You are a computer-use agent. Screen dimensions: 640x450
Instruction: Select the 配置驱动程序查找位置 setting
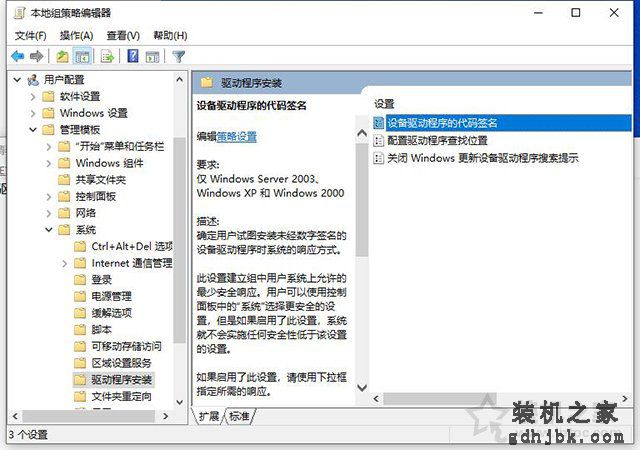pyautogui.click(x=437, y=140)
